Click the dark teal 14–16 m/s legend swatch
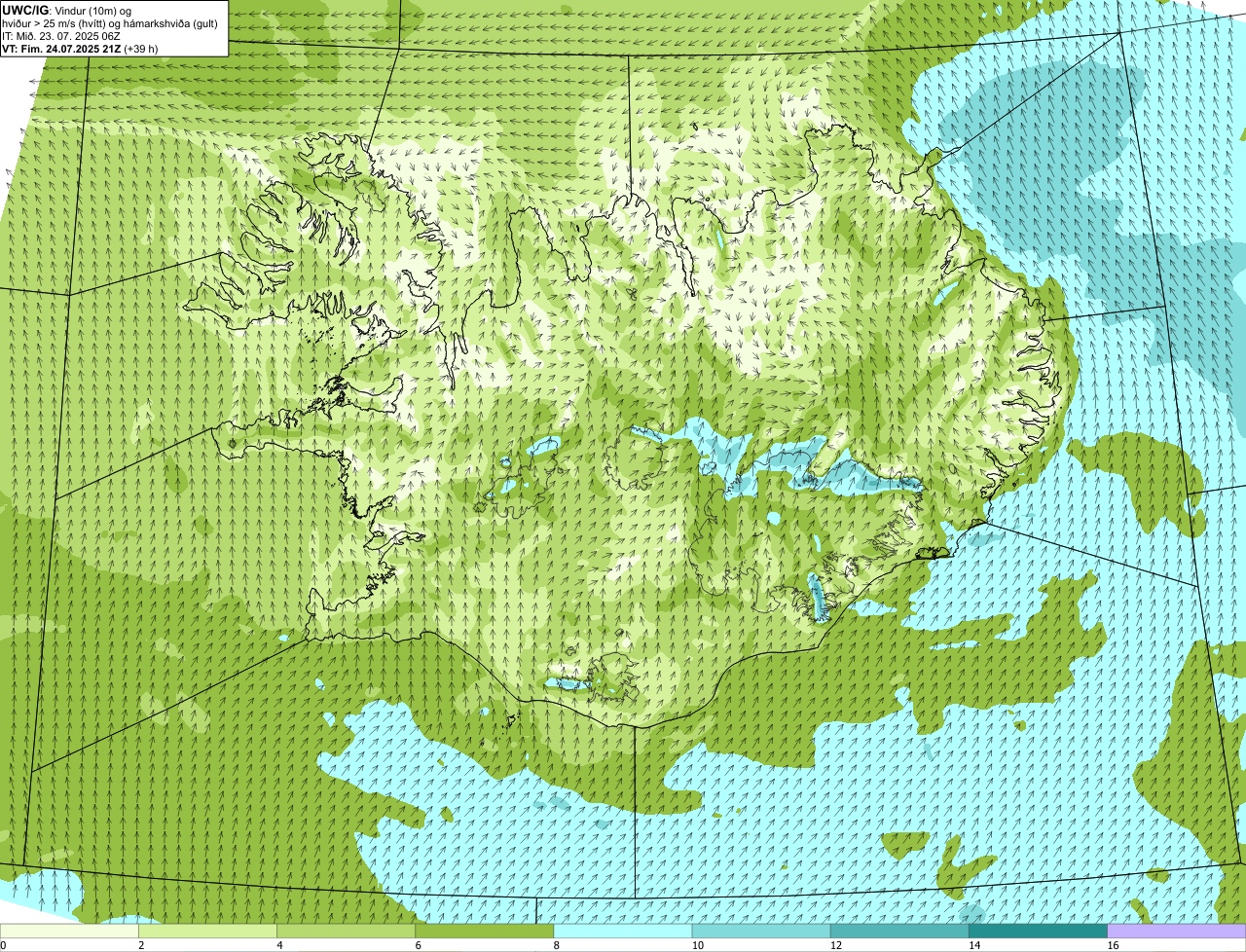Screen dimensions: 1246x952 pos(1038,931)
